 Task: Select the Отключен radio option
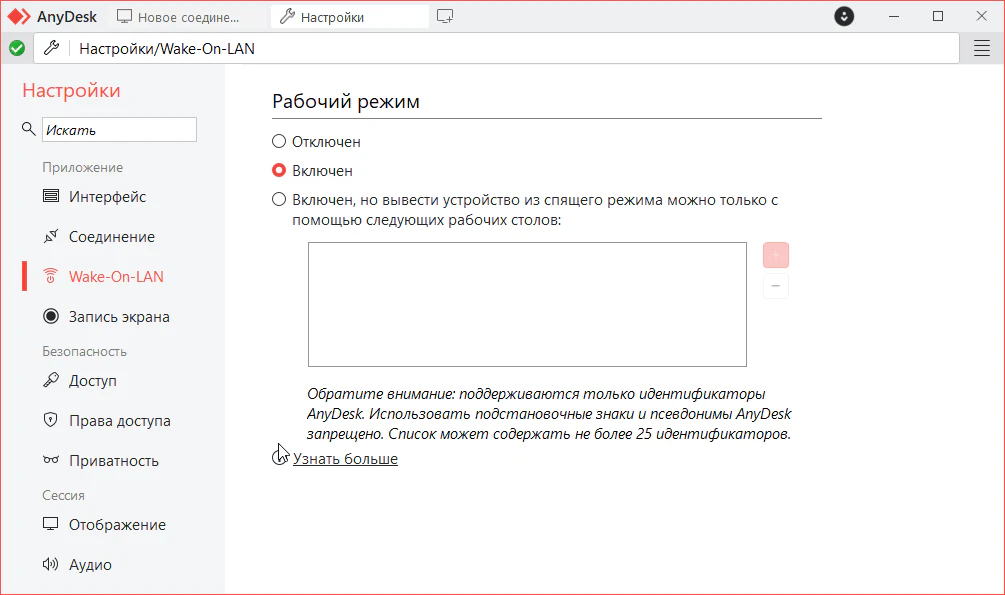coord(280,142)
